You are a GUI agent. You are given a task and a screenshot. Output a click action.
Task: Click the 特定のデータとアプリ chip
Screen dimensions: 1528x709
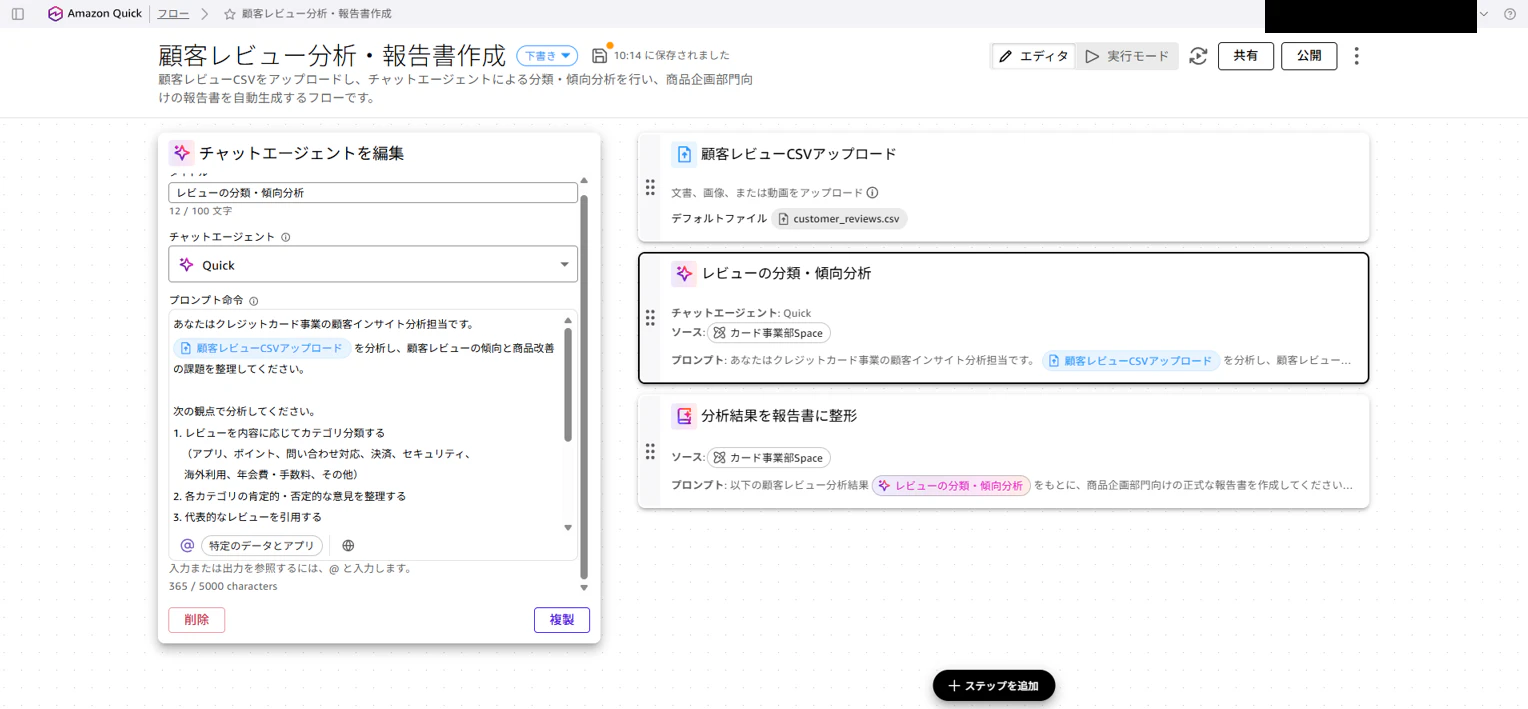click(262, 546)
